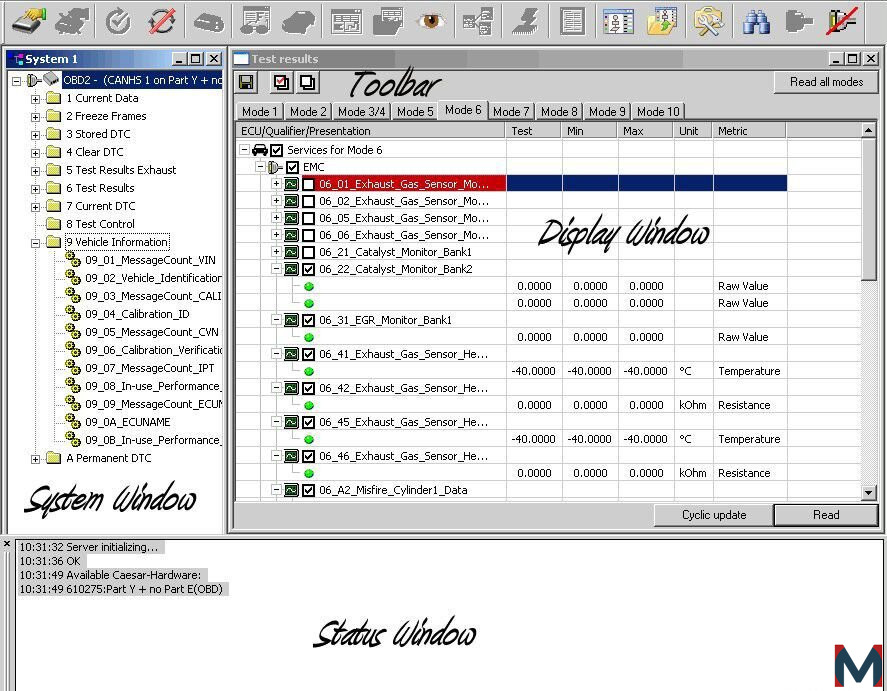Check the 06_21_Catalyst_Monitor_Bank1 checkbox
The width and height of the screenshot is (887, 691).
tap(308, 252)
